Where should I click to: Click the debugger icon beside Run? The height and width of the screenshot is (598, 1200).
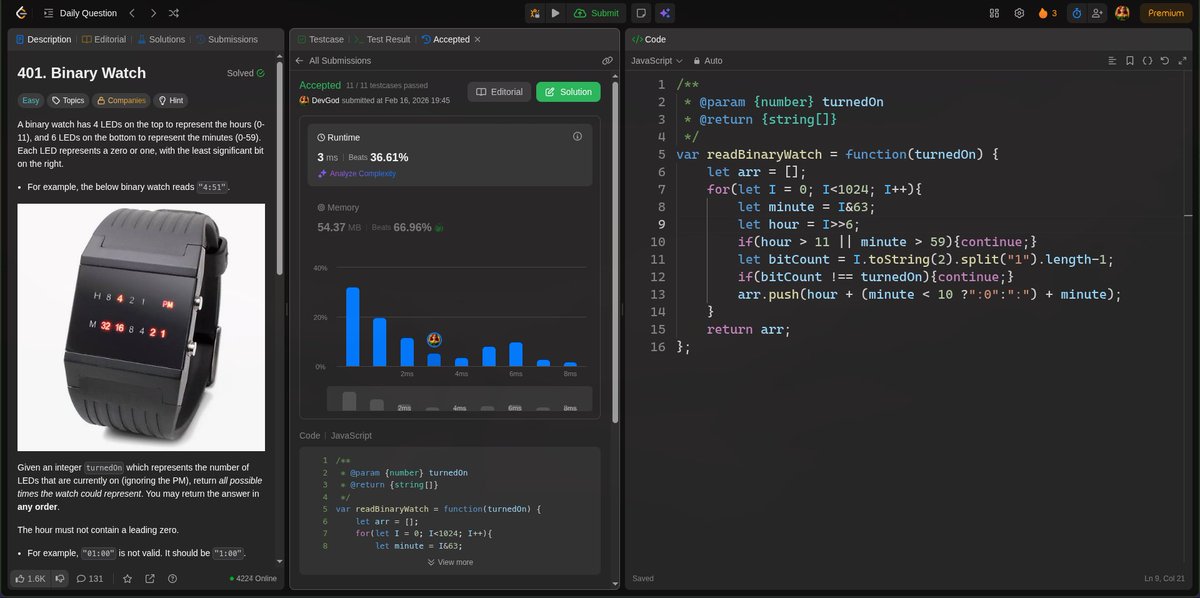click(x=535, y=13)
